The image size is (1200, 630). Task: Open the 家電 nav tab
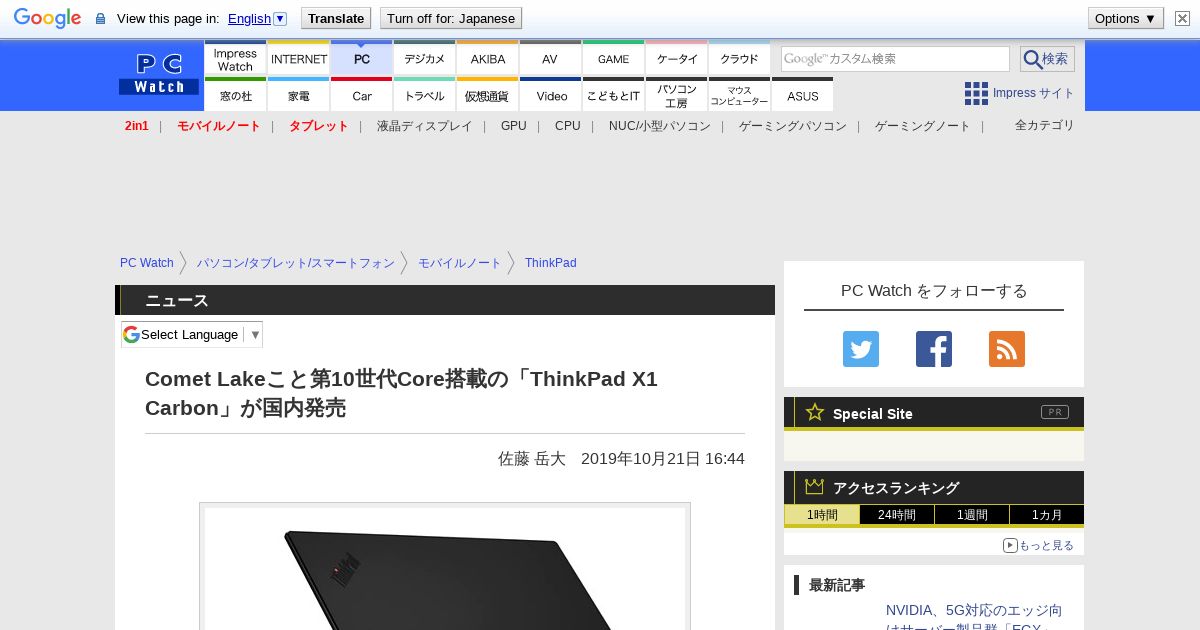[x=299, y=95]
